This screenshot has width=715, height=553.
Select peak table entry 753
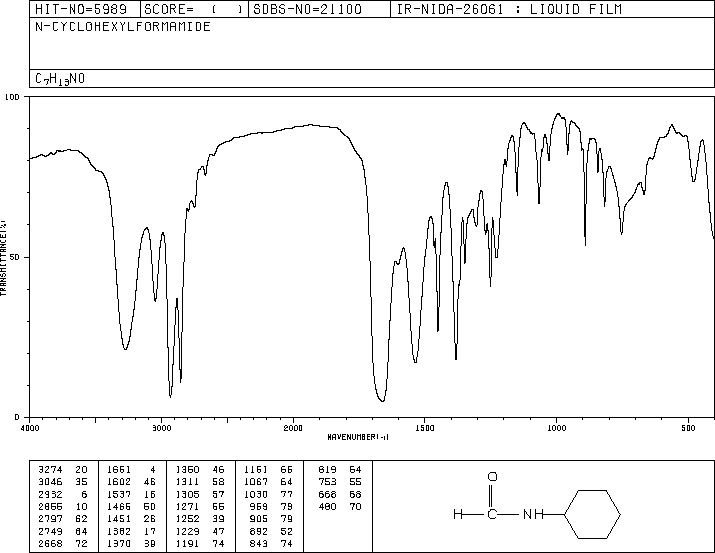[x=327, y=482]
